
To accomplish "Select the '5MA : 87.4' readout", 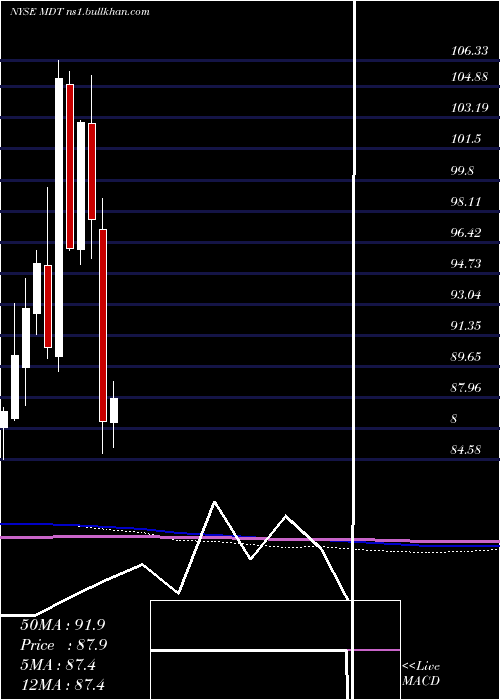I will 58,665.
